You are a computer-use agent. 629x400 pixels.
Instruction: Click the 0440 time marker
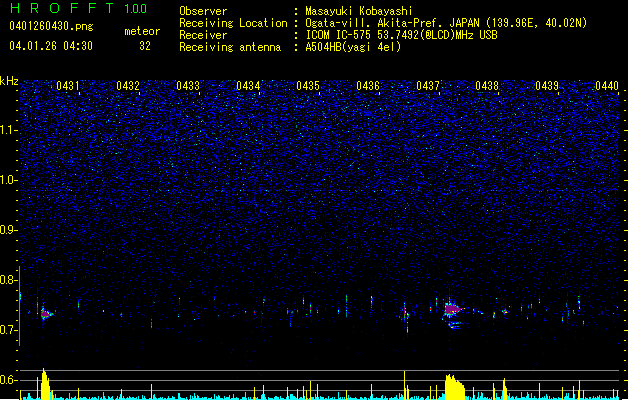point(607,85)
